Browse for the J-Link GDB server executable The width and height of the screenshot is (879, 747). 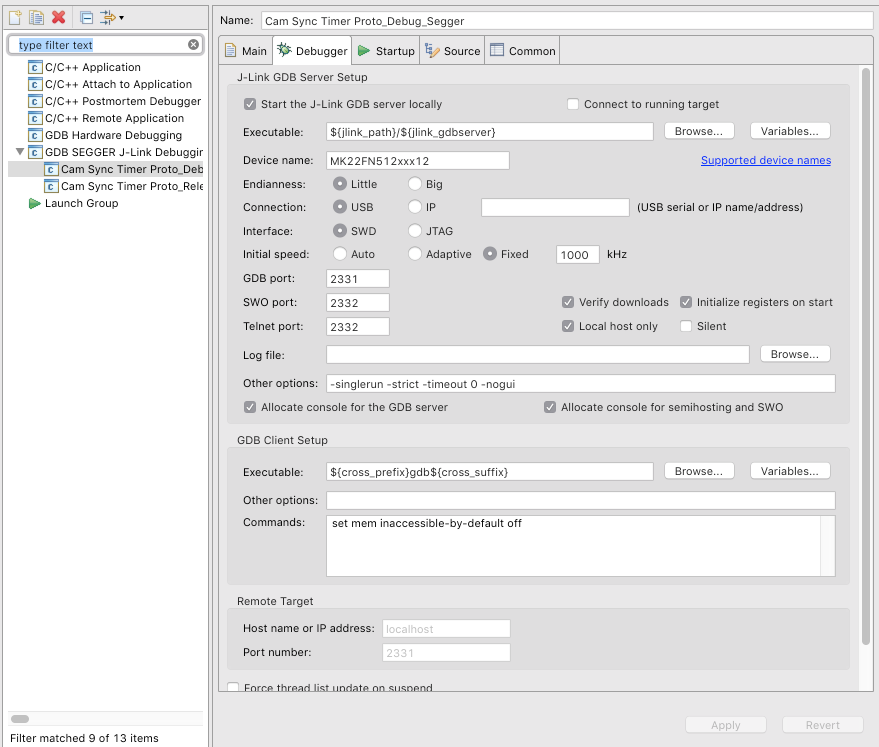click(699, 131)
